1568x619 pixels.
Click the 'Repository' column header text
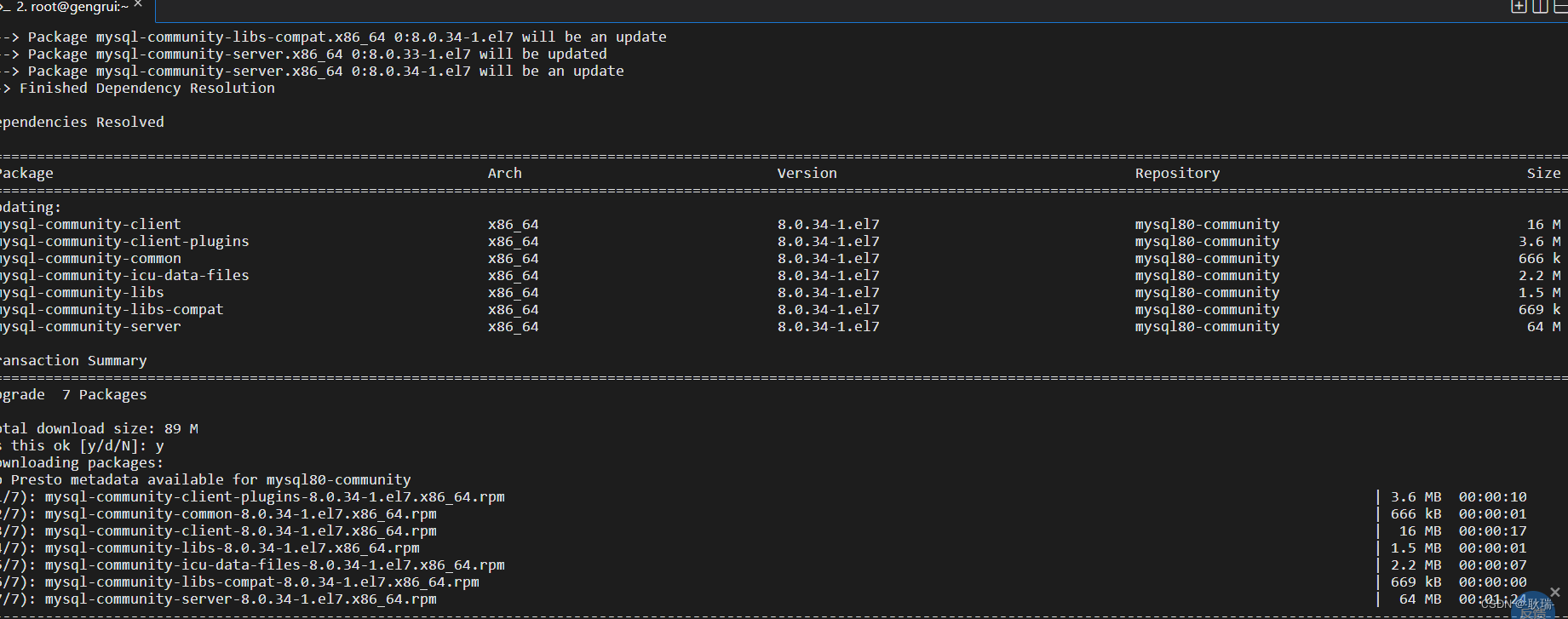click(x=1177, y=173)
